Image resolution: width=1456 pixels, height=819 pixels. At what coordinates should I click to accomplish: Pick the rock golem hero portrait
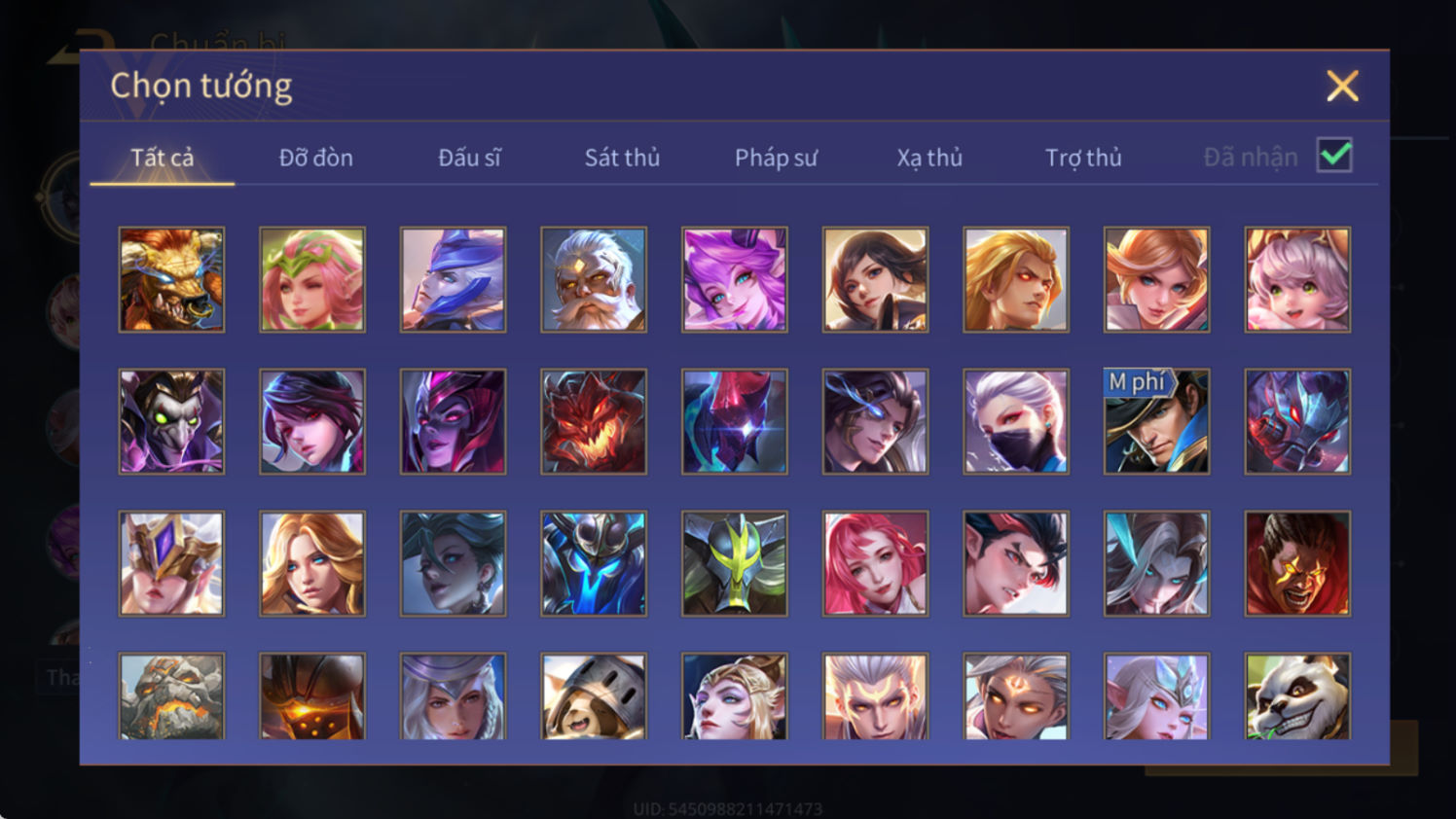[x=171, y=696]
